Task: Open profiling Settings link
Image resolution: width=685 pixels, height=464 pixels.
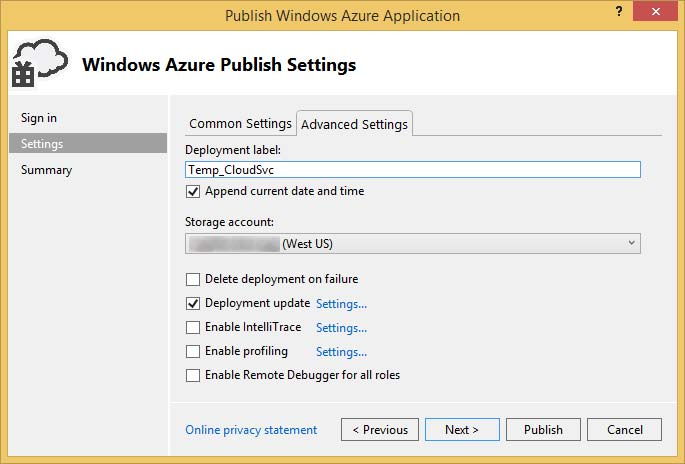Action: [x=341, y=352]
